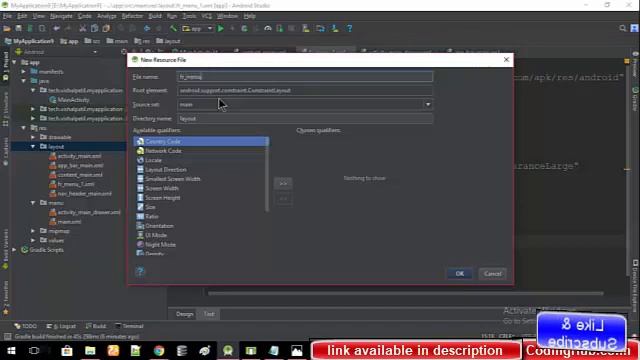Screen dimensions: 640x360
Task: Expand the drawable folder node
Action: coord(33,138)
